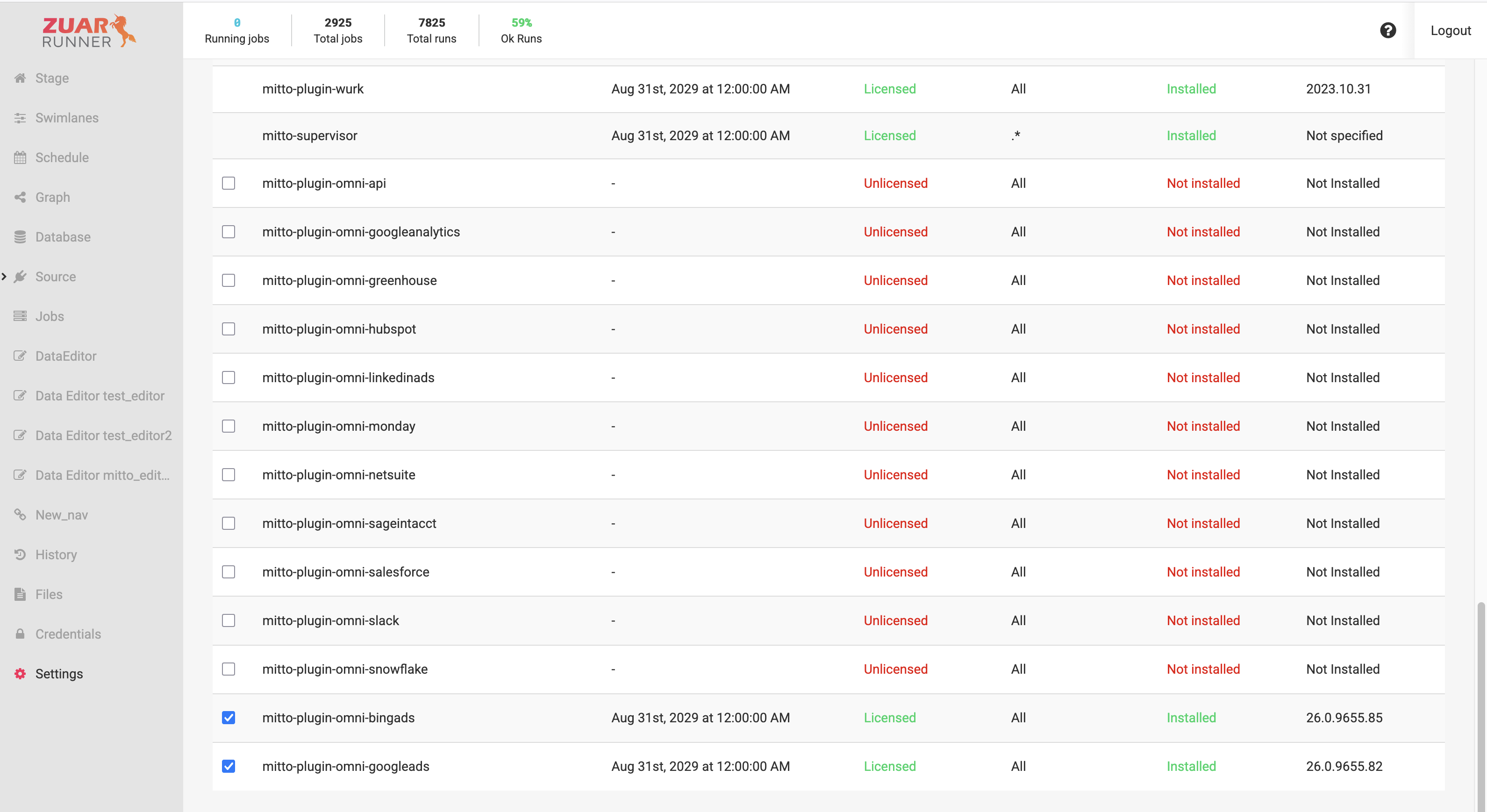Check the mitto-plugin-omni-monday checkbox
Viewport: 1487px width, 812px height.
pyautogui.click(x=229, y=426)
